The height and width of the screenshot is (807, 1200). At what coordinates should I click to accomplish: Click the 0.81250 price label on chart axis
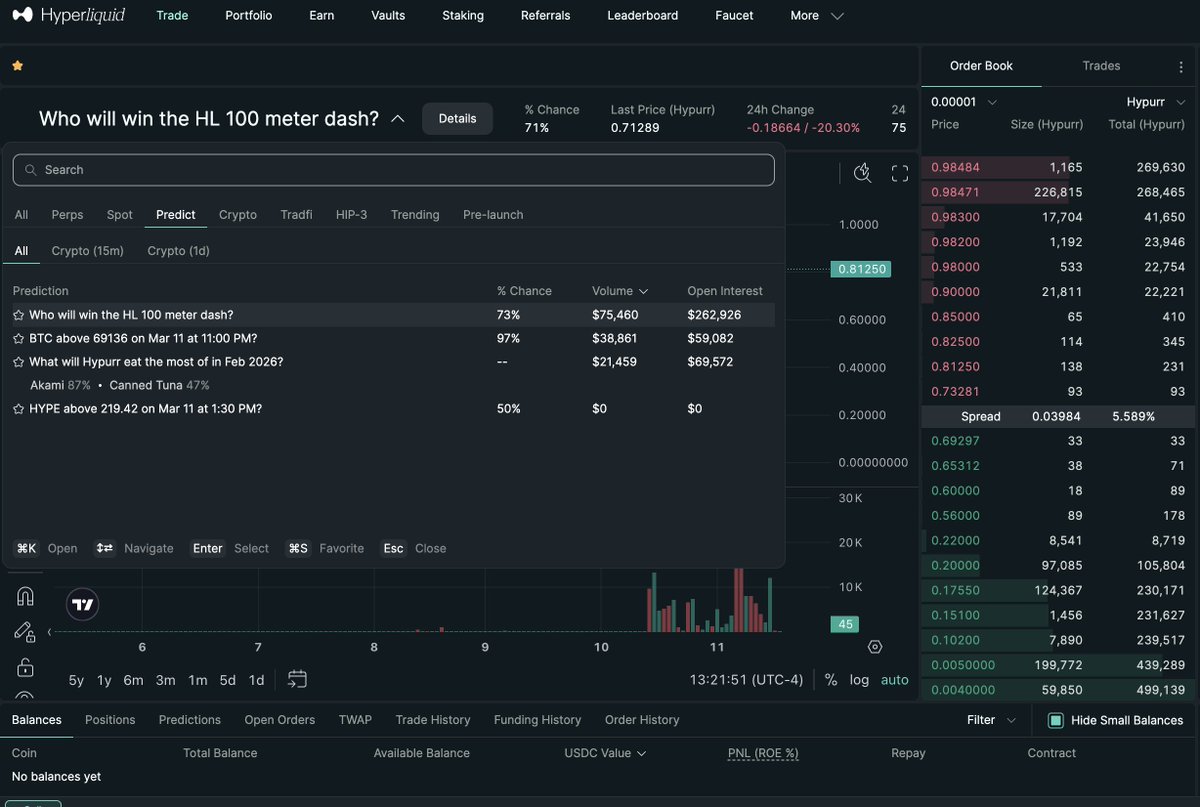click(860, 269)
